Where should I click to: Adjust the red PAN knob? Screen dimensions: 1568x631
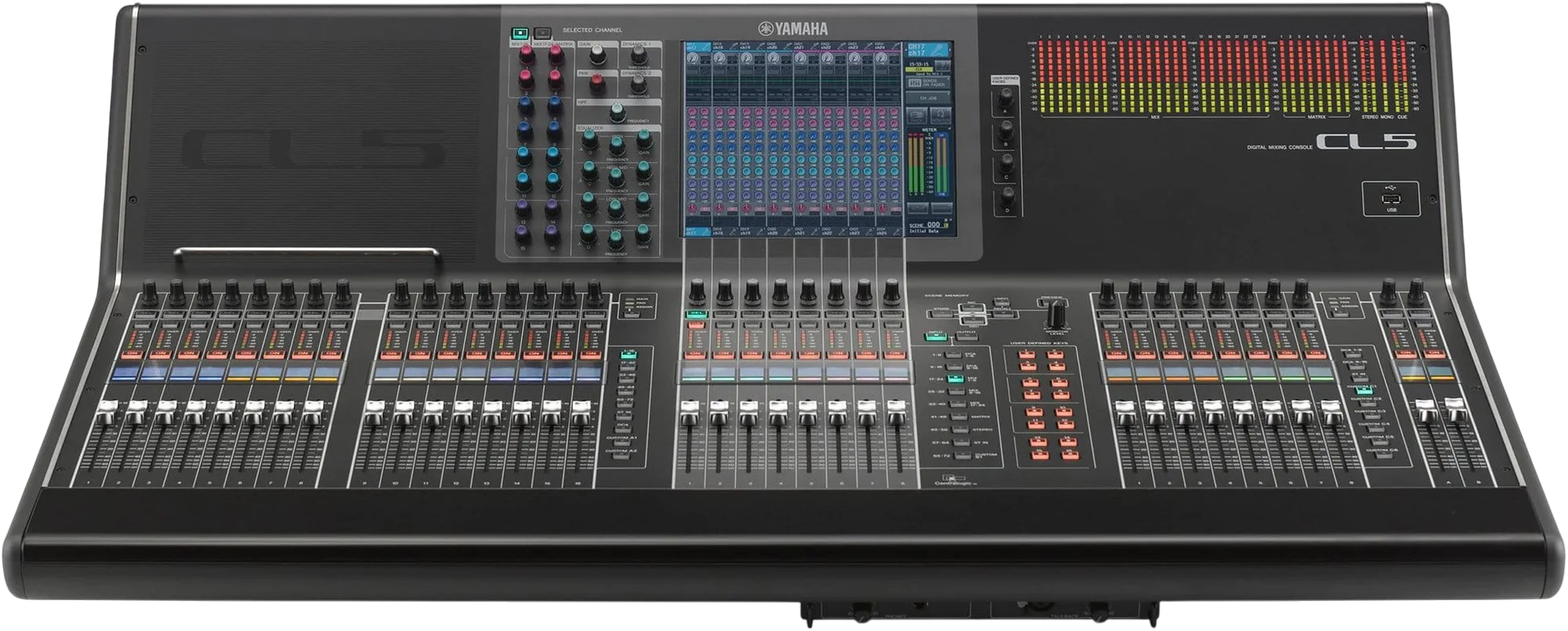597,82
